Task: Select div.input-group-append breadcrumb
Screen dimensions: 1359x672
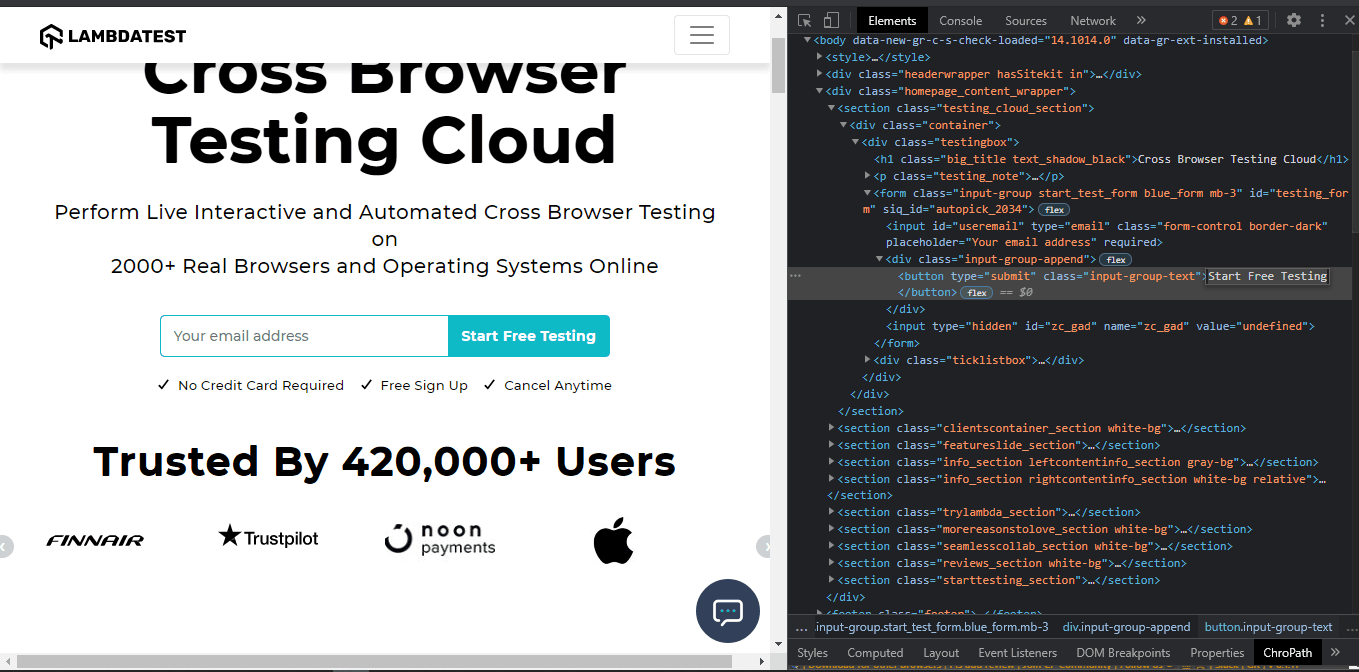Action: (1126, 627)
